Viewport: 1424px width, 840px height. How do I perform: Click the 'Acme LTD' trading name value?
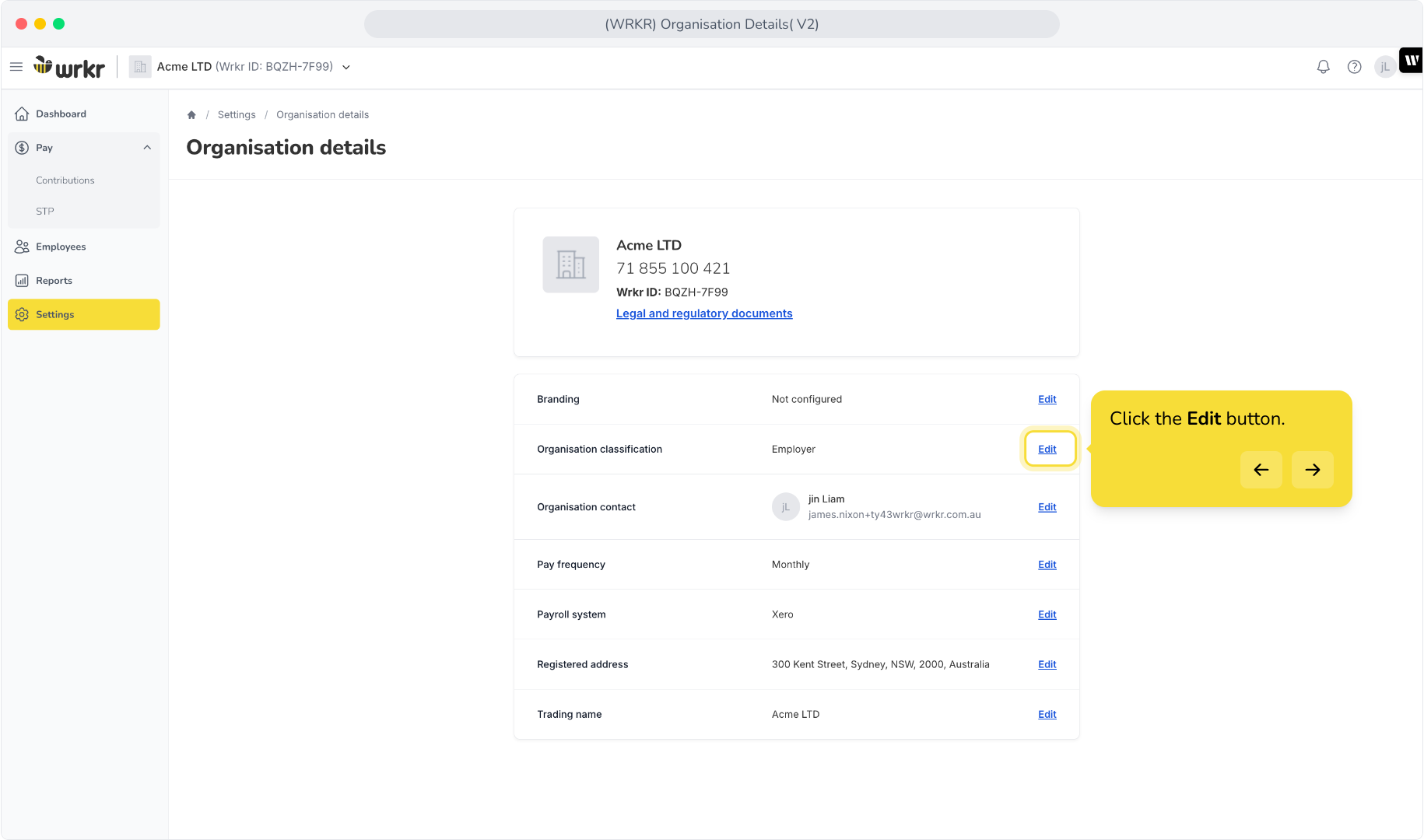click(x=795, y=714)
